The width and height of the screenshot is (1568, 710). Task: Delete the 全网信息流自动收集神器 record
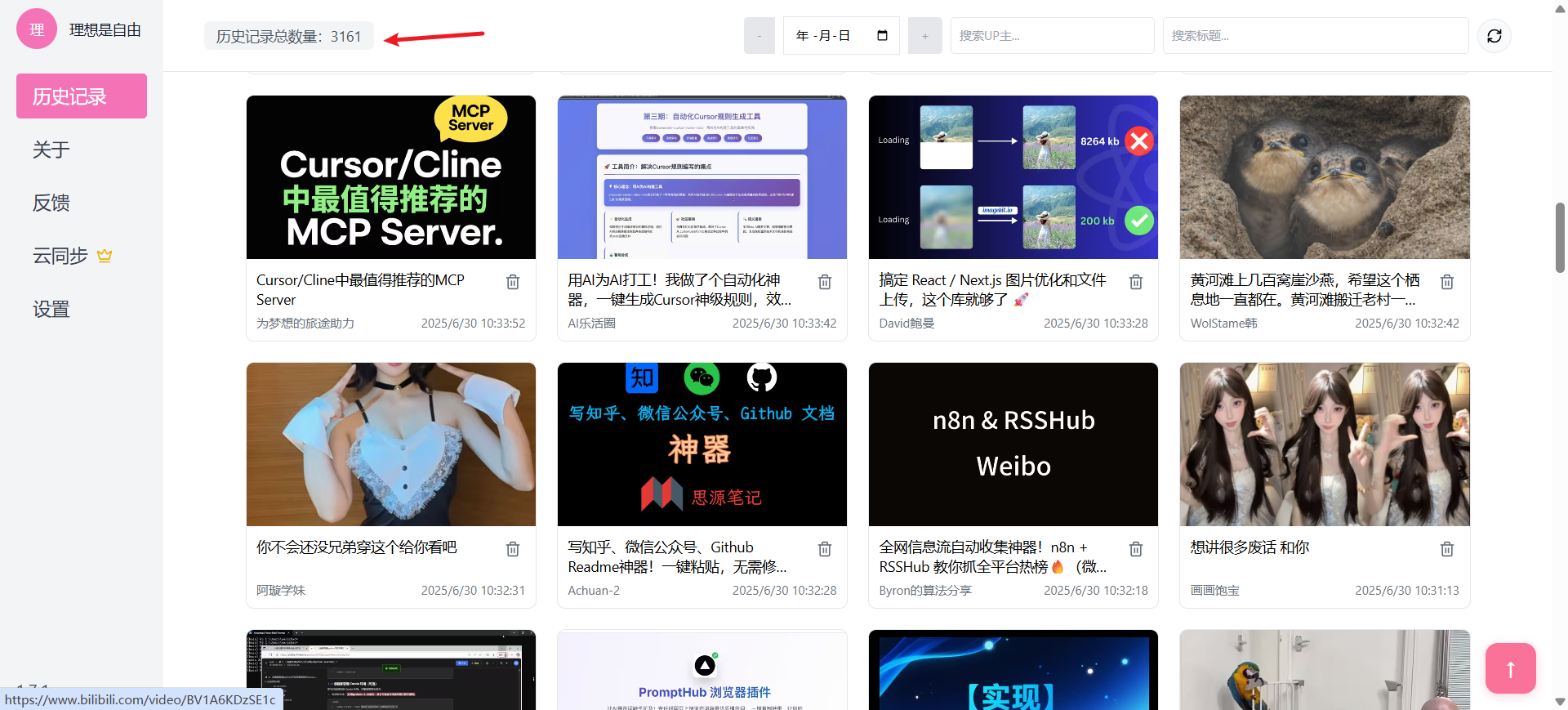[x=1136, y=549]
